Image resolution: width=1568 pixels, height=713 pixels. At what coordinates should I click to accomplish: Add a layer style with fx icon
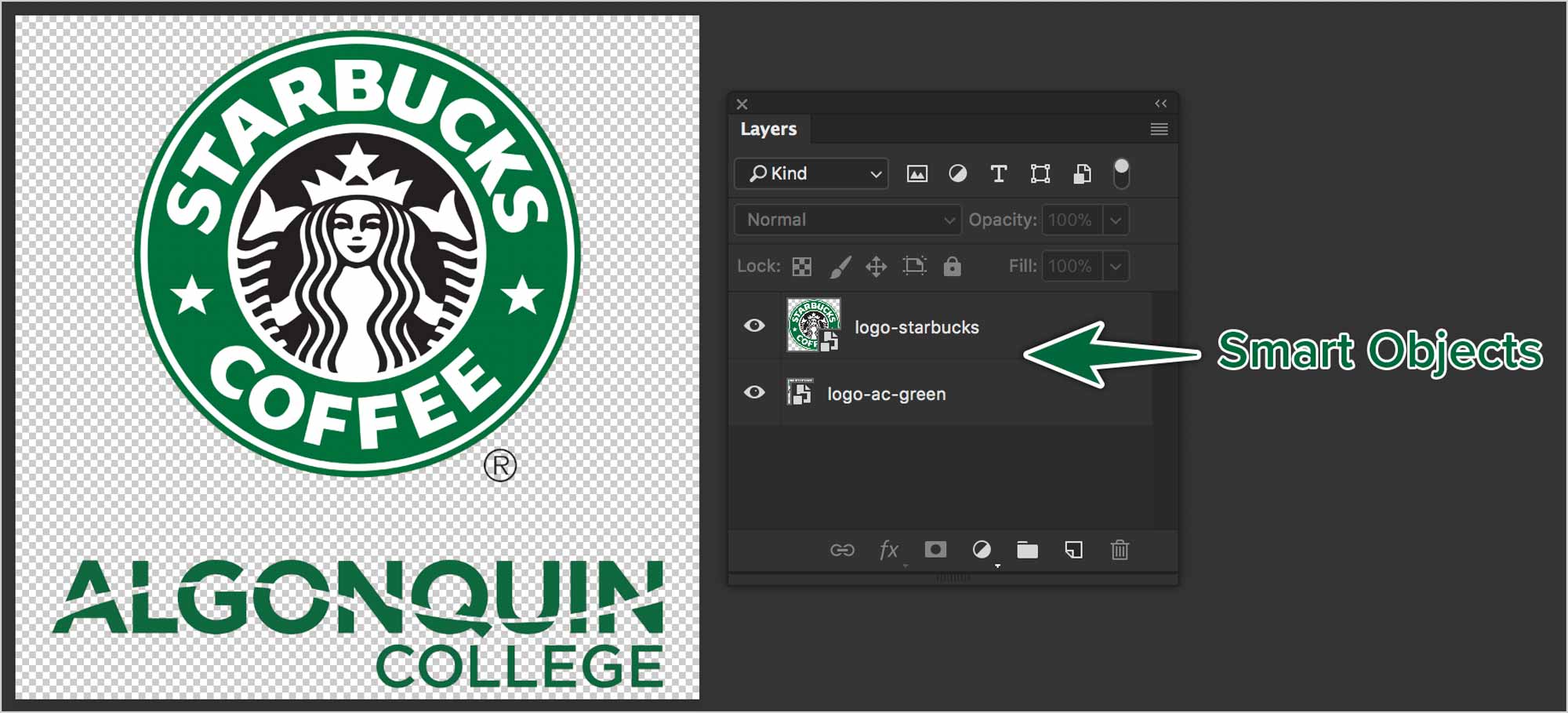pos(888,550)
